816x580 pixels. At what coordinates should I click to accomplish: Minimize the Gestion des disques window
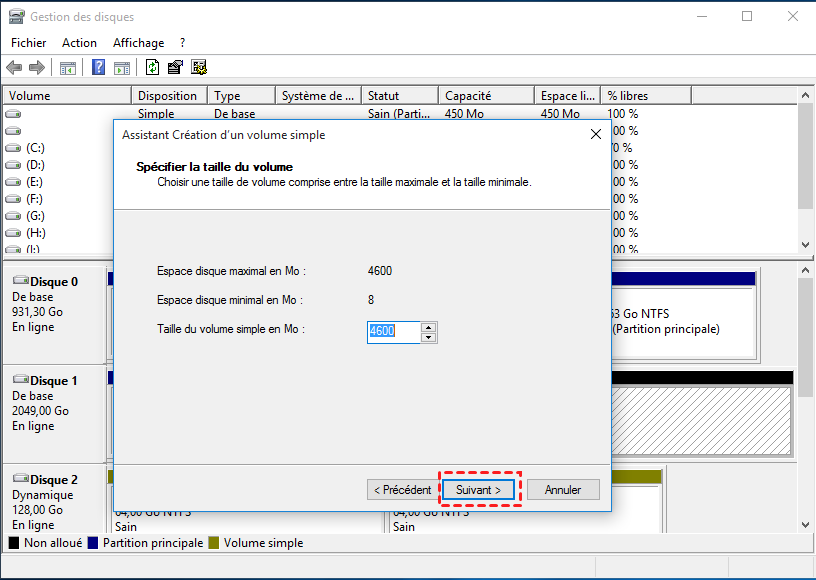(x=702, y=17)
